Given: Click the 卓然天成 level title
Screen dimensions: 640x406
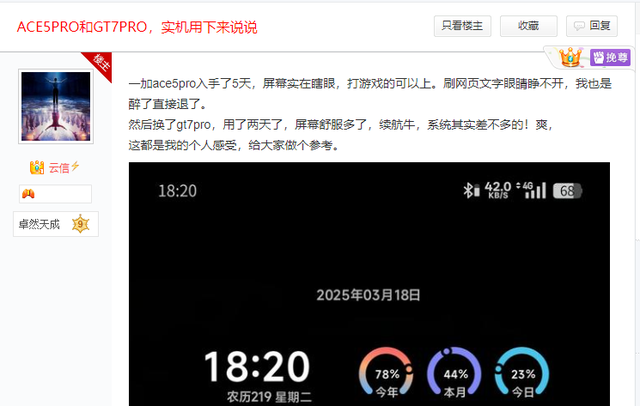Looking at the screenshot, I should [39, 224].
